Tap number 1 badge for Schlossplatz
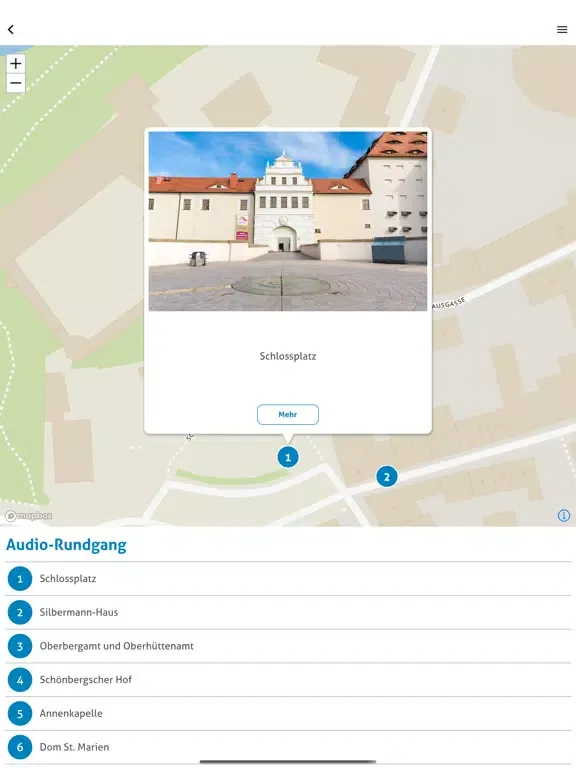Screen dimensions: 576x768 [20, 579]
